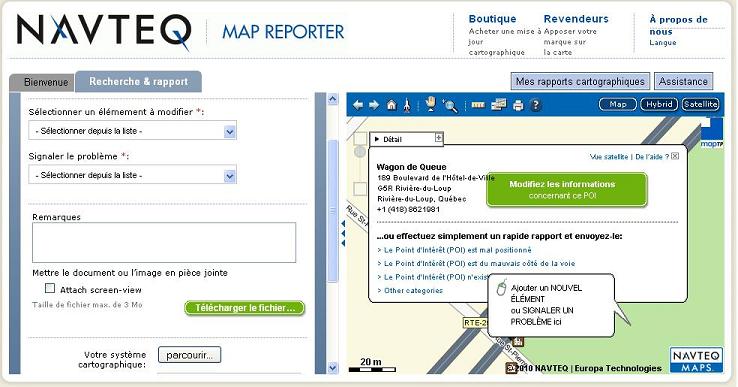Viewport: 738px width, 387px height.
Task: Switch to the Bienvenue tab
Action: click(46, 82)
